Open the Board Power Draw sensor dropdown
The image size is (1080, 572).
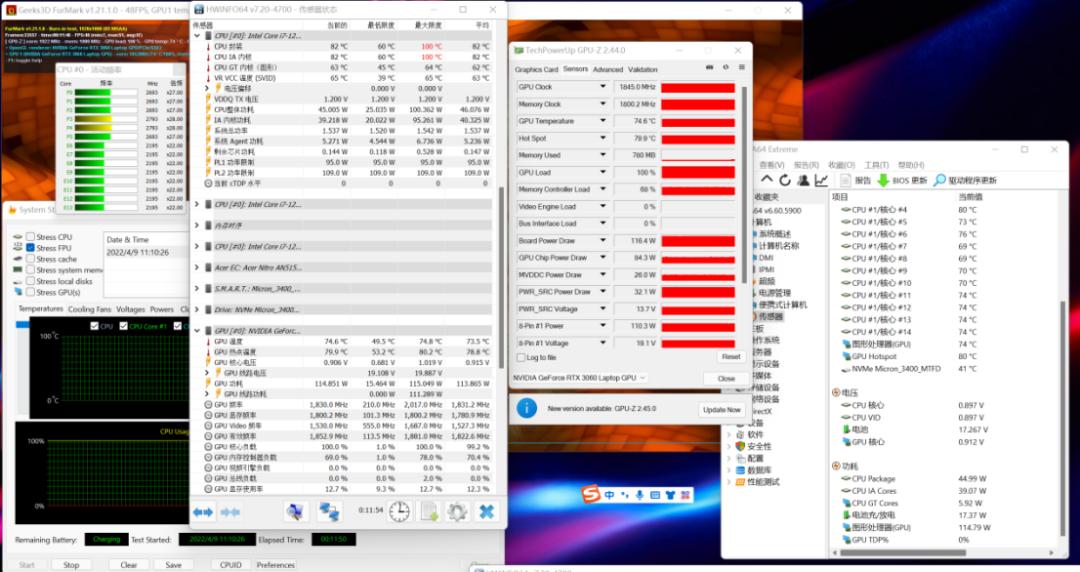(603, 240)
